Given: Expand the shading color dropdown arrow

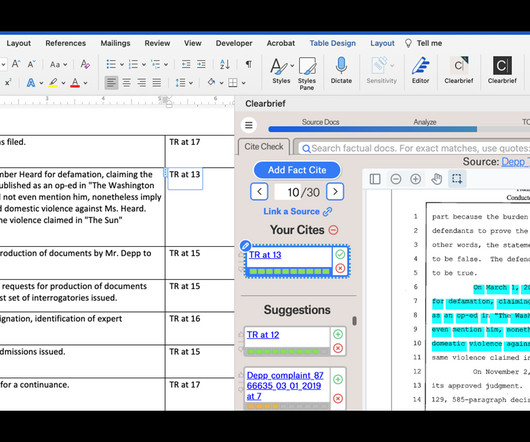Looking at the screenshot, I should pyautogui.click(x=221, y=83).
